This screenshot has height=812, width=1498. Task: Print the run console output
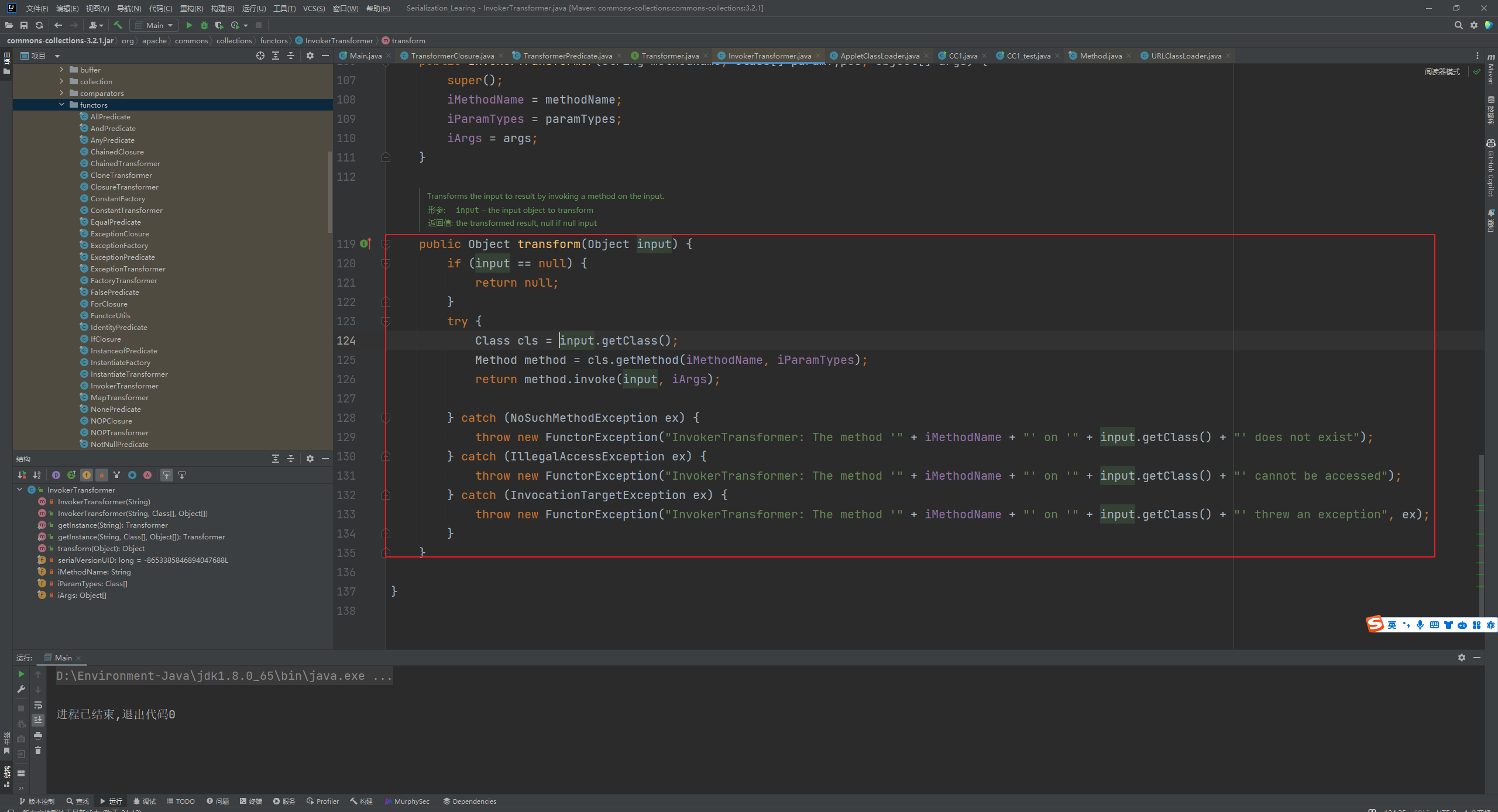(x=38, y=735)
